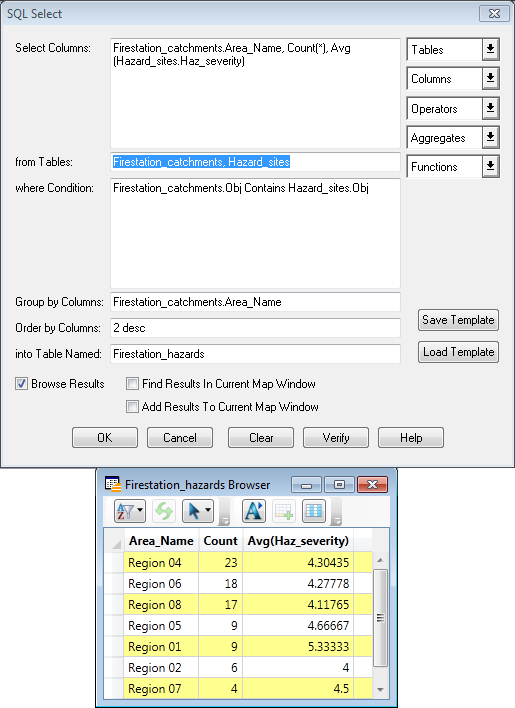Viewport: 515px width, 708px height.
Task: Click the Verify button
Action: [336, 438]
